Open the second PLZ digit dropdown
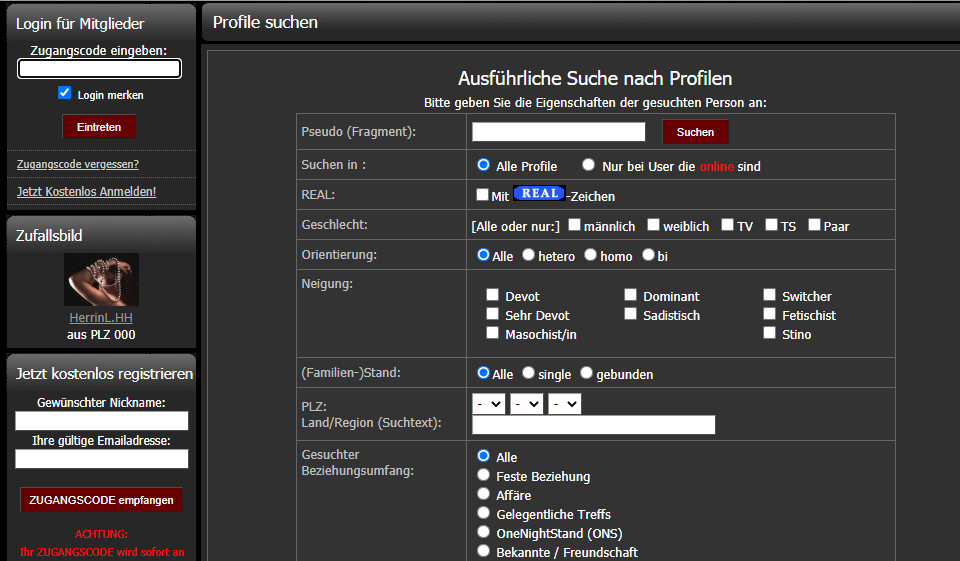The width and height of the screenshot is (960, 561). pyautogui.click(x=526, y=404)
